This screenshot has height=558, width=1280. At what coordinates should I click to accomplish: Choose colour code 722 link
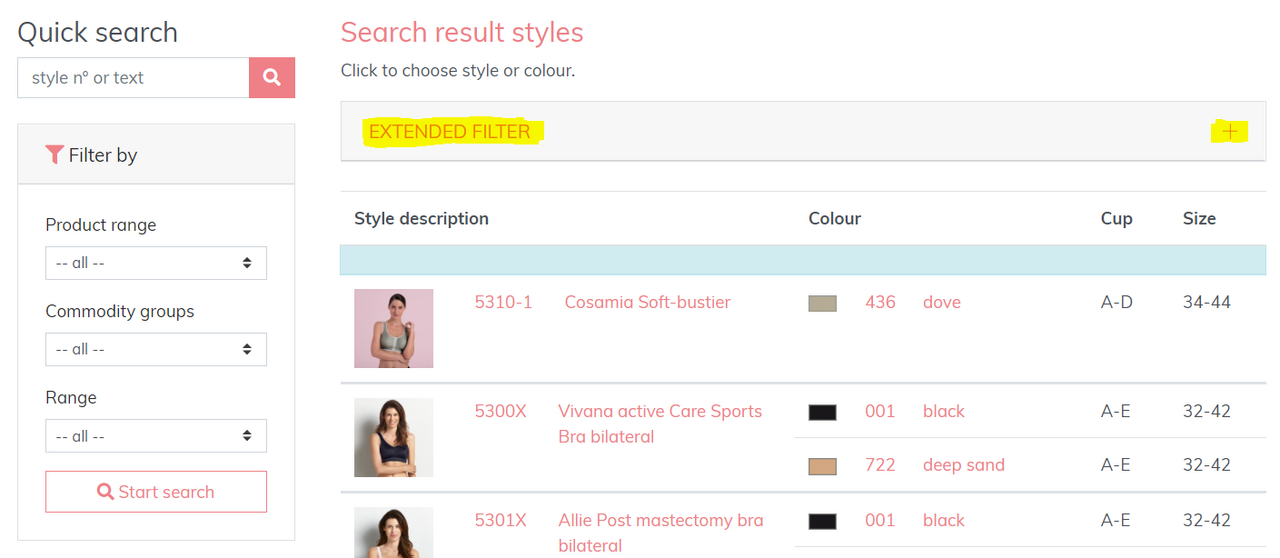tap(880, 465)
